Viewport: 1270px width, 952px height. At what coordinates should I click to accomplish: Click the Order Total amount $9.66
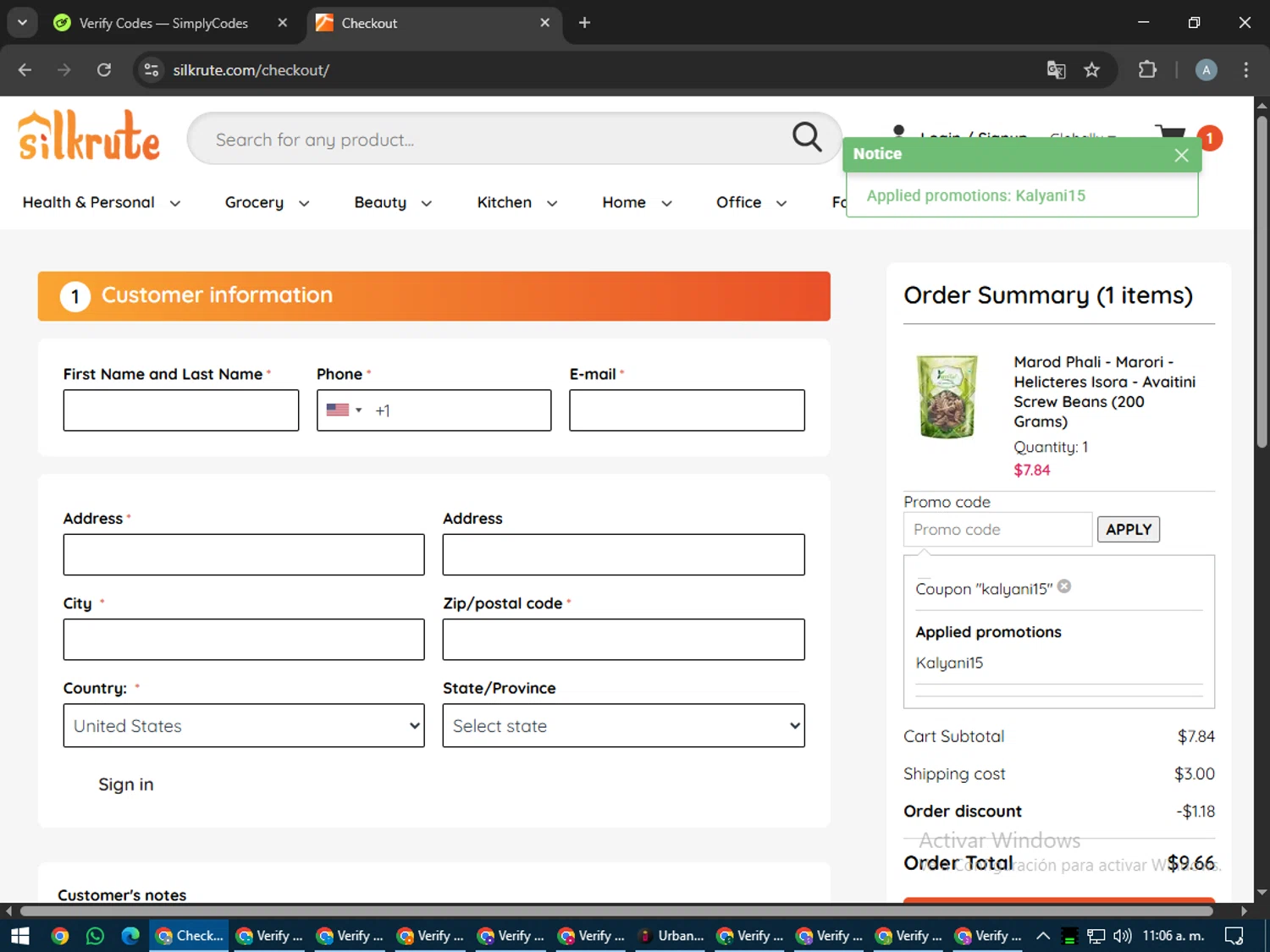[1190, 862]
